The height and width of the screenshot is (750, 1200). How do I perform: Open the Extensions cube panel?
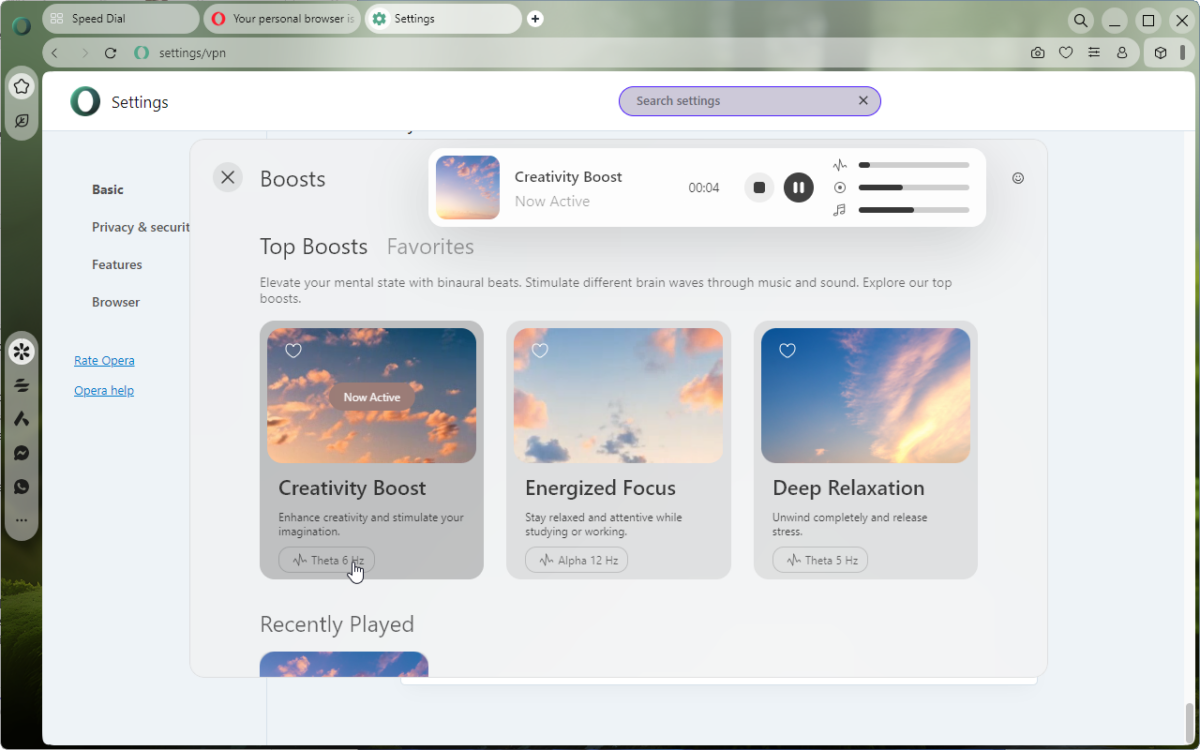(1160, 52)
